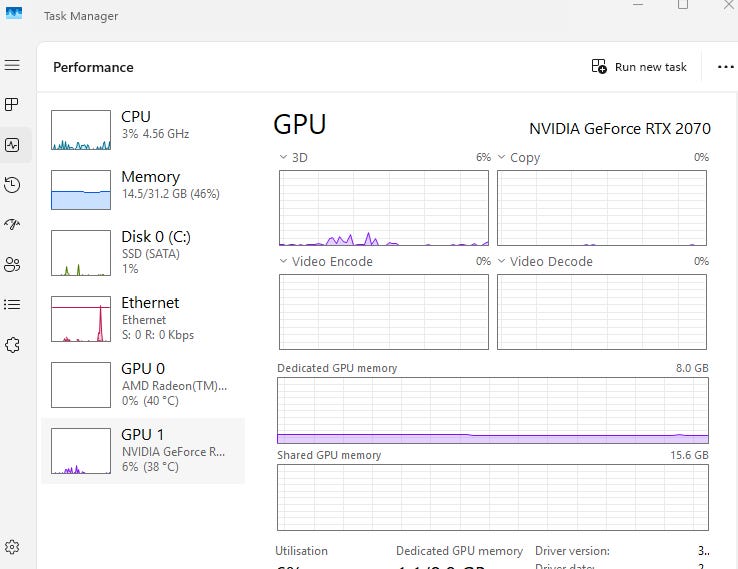The width and height of the screenshot is (738, 569).
Task: Open the hamburger navigation menu
Action: 12,65
